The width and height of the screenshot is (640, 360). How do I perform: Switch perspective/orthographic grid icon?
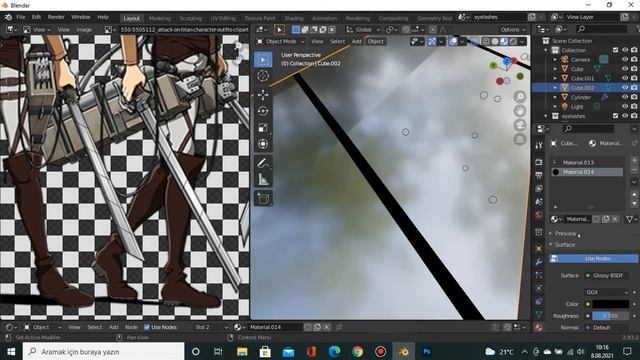point(520,140)
